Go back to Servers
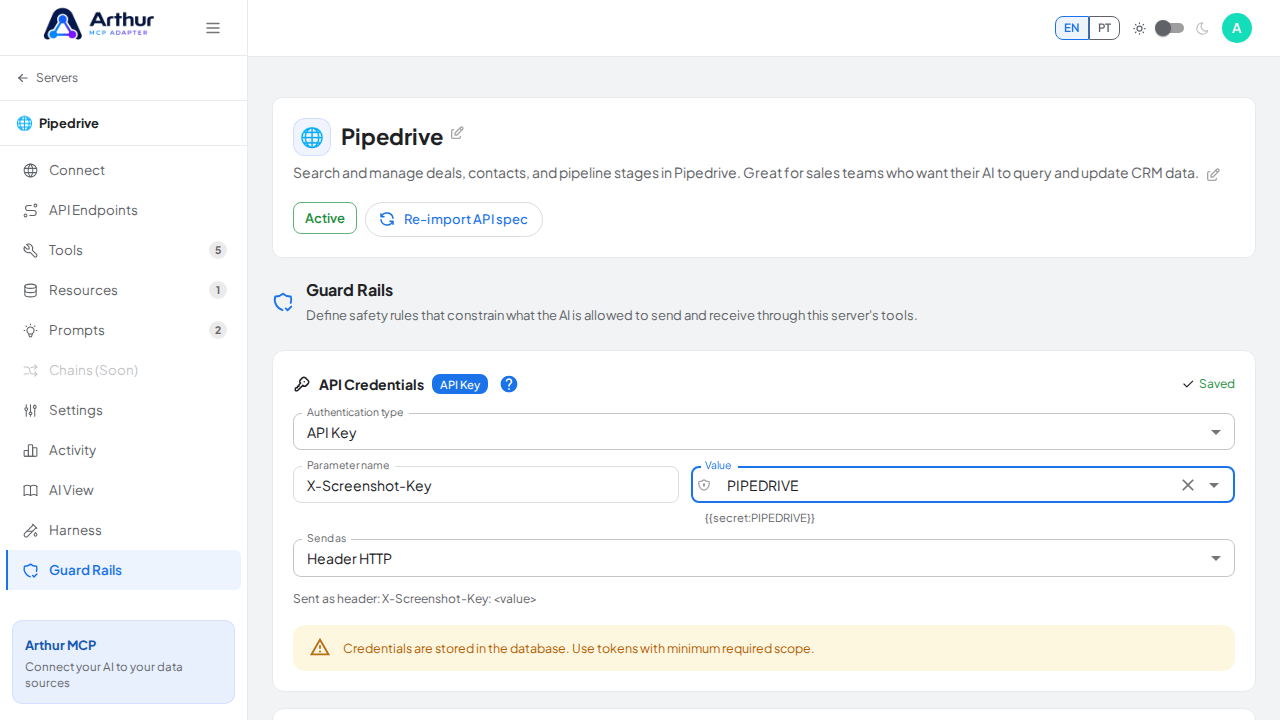Screen dimensions: 1280x720 click(47, 78)
